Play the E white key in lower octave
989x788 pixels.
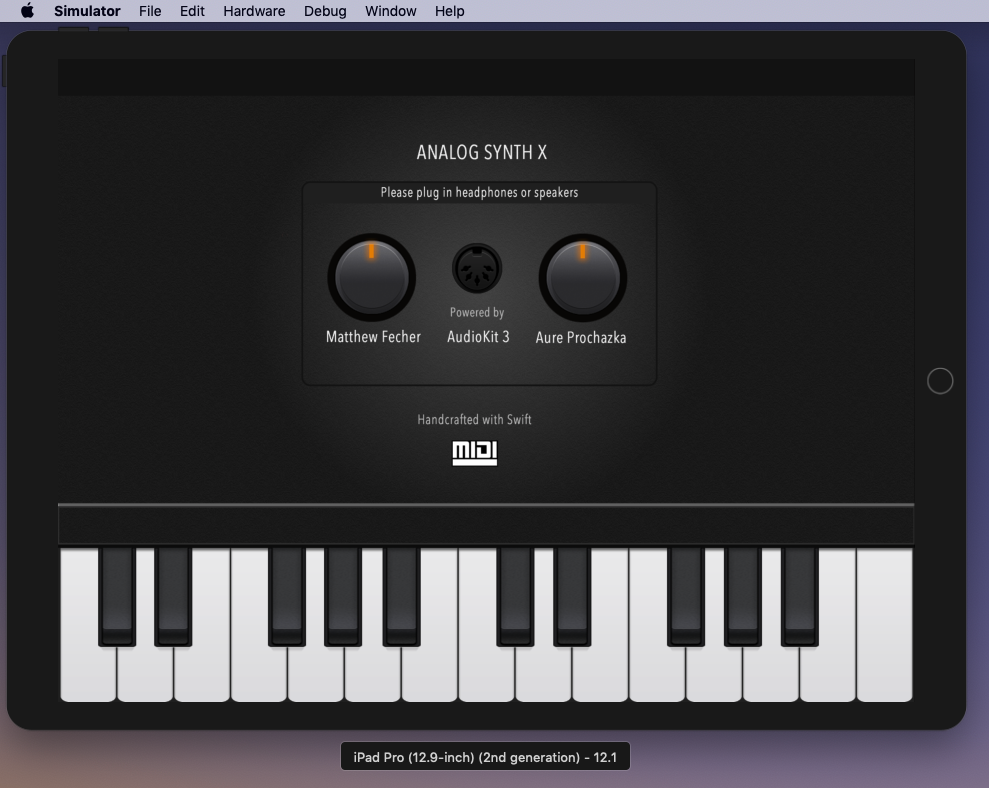click(202, 672)
